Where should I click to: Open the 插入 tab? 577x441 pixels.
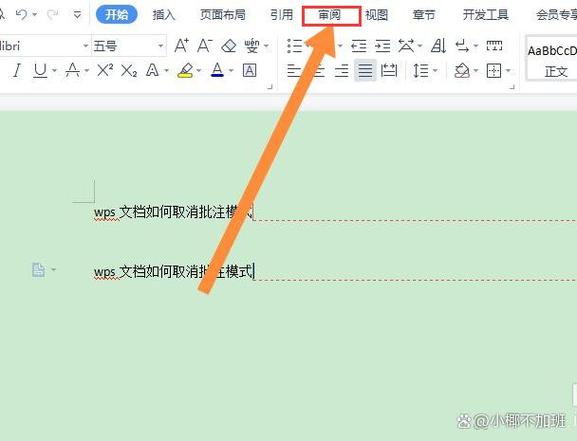point(164,15)
